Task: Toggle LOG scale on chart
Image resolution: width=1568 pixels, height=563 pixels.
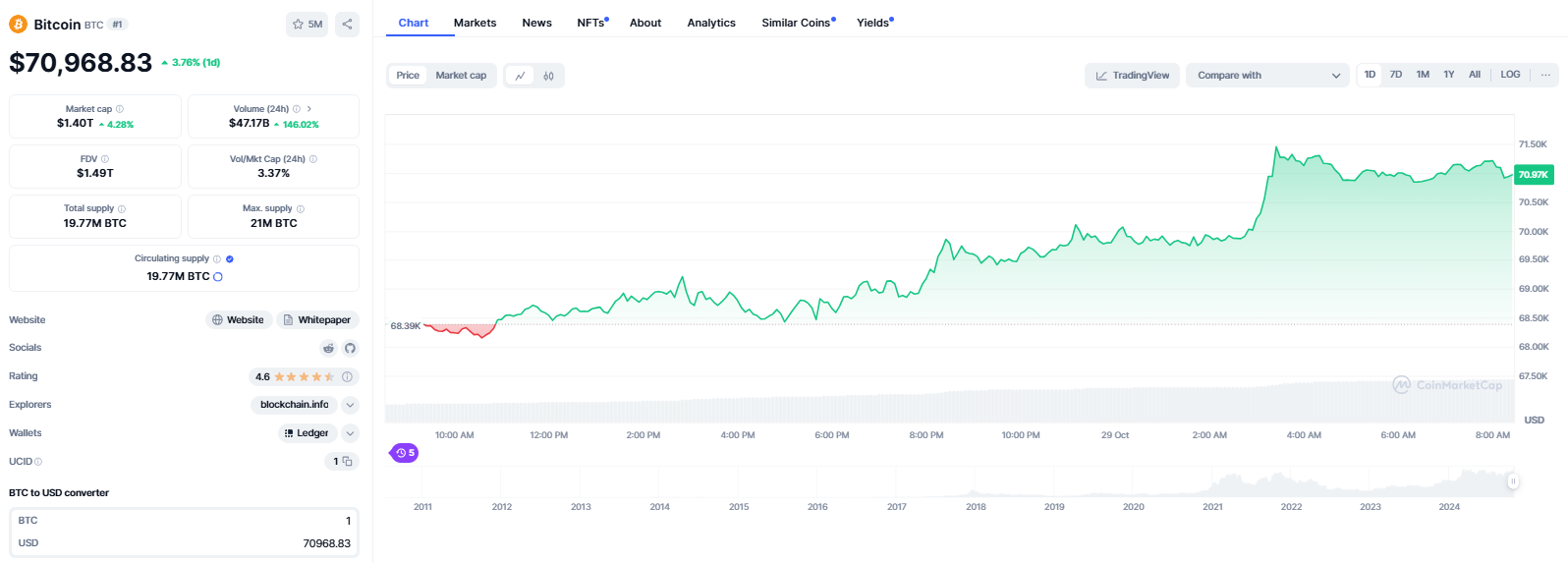Action: pos(1510,75)
